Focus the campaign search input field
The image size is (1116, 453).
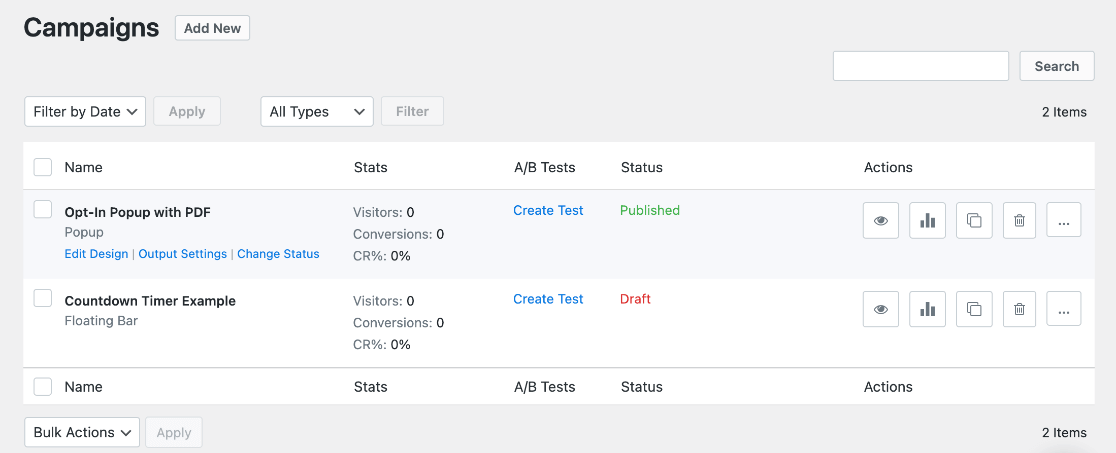click(x=921, y=66)
